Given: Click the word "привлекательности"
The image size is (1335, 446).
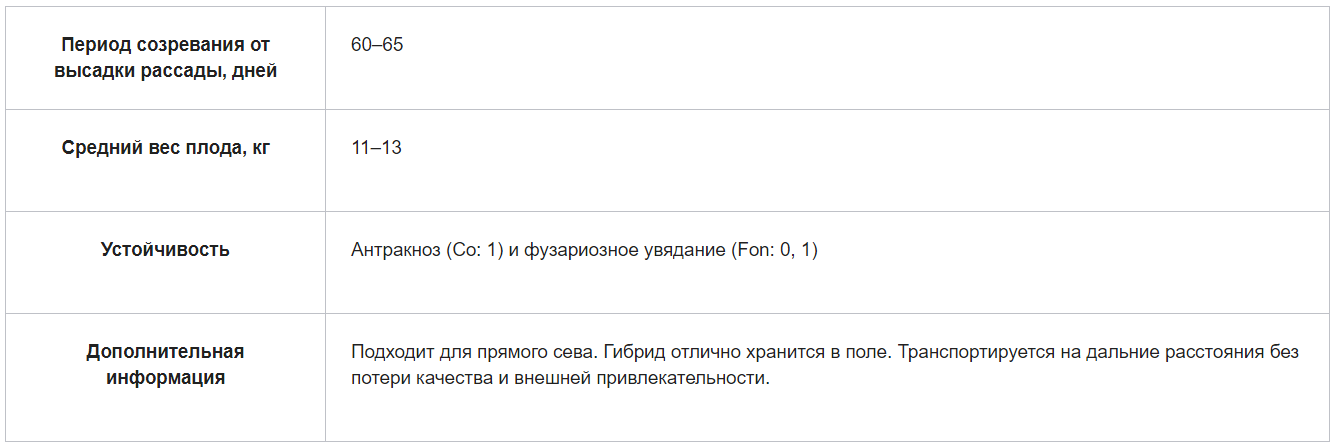Looking at the screenshot, I should coord(692,378).
